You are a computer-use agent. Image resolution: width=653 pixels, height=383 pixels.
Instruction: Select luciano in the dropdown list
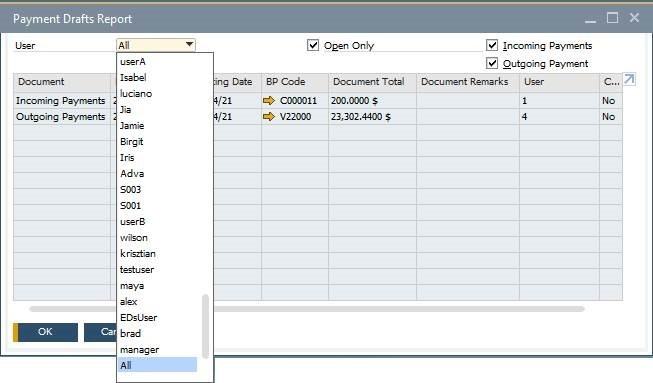157,94
